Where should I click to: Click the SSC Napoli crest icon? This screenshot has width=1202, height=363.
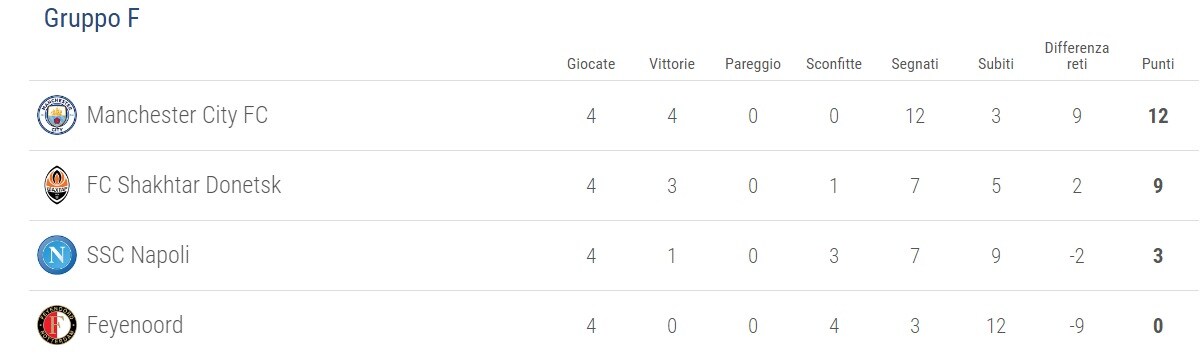[57, 256]
